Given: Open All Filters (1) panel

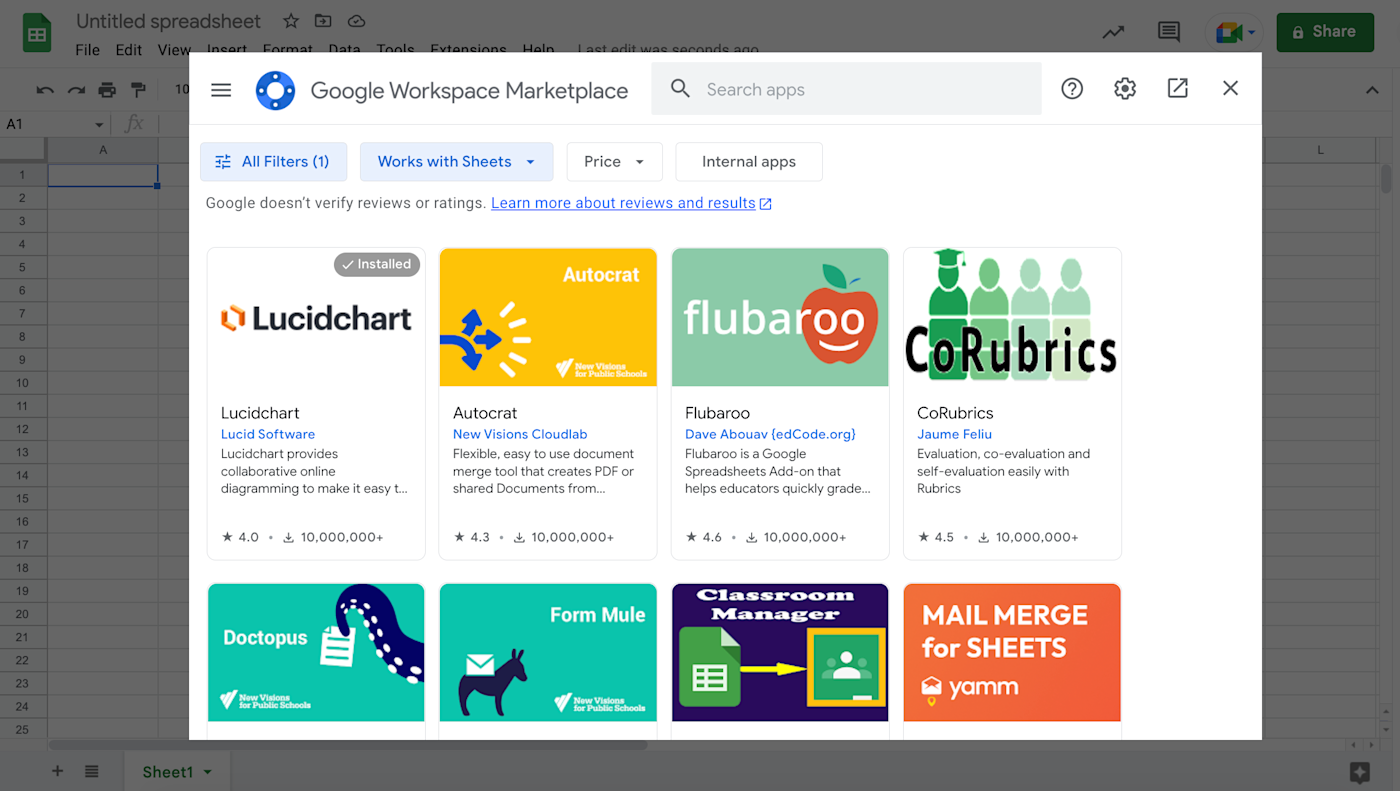Looking at the screenshot, I should [x=273, y=162].
